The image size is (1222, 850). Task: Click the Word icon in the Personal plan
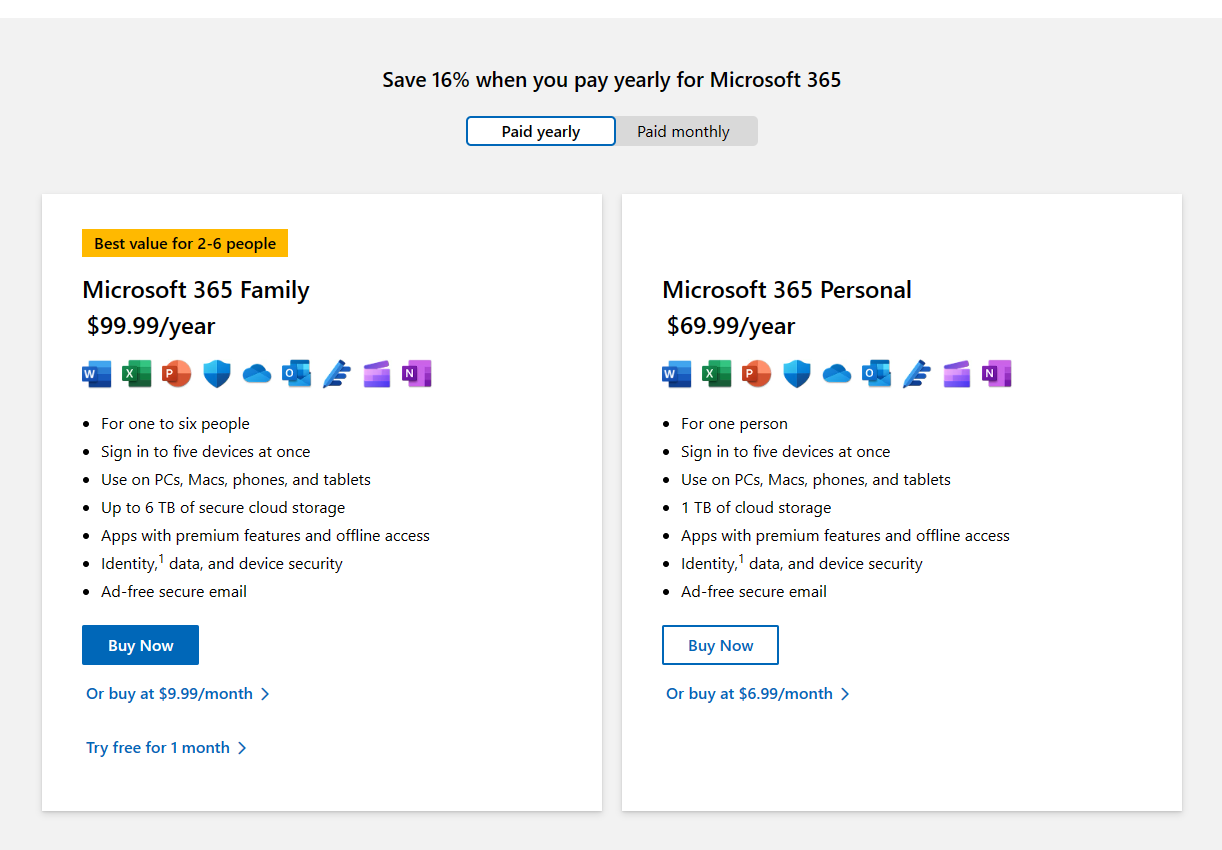[677, 374]
